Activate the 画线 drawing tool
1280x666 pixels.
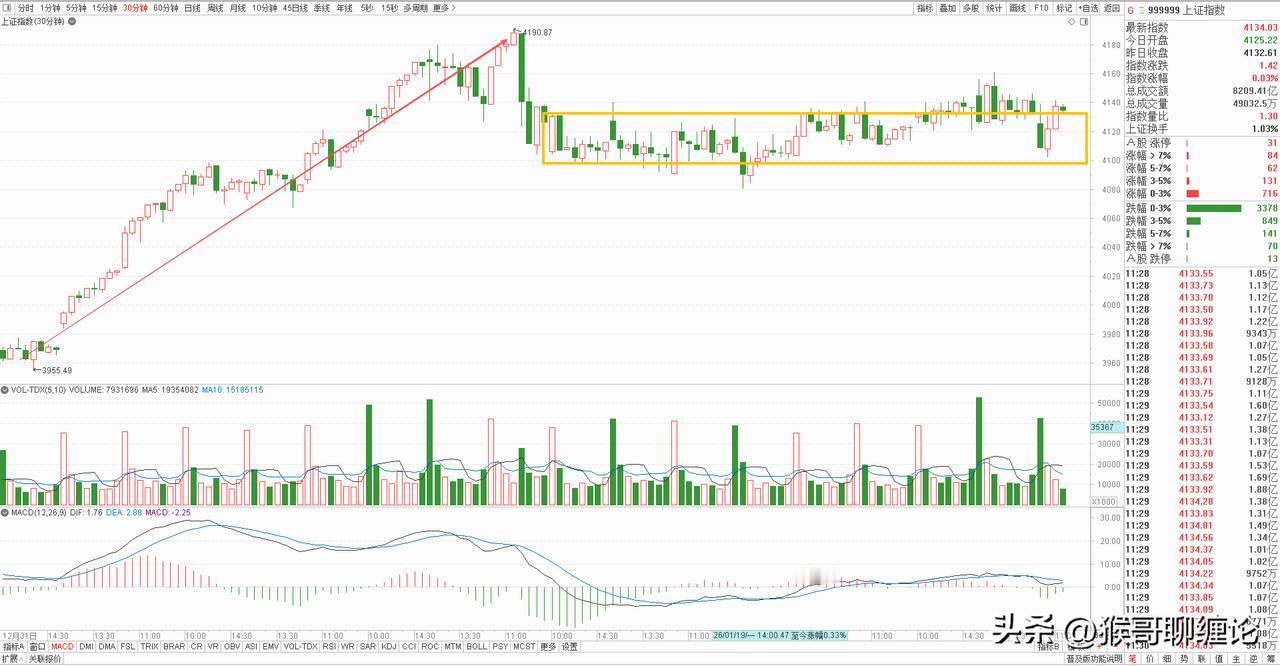pyautogui.click(x=1018, y=8)
